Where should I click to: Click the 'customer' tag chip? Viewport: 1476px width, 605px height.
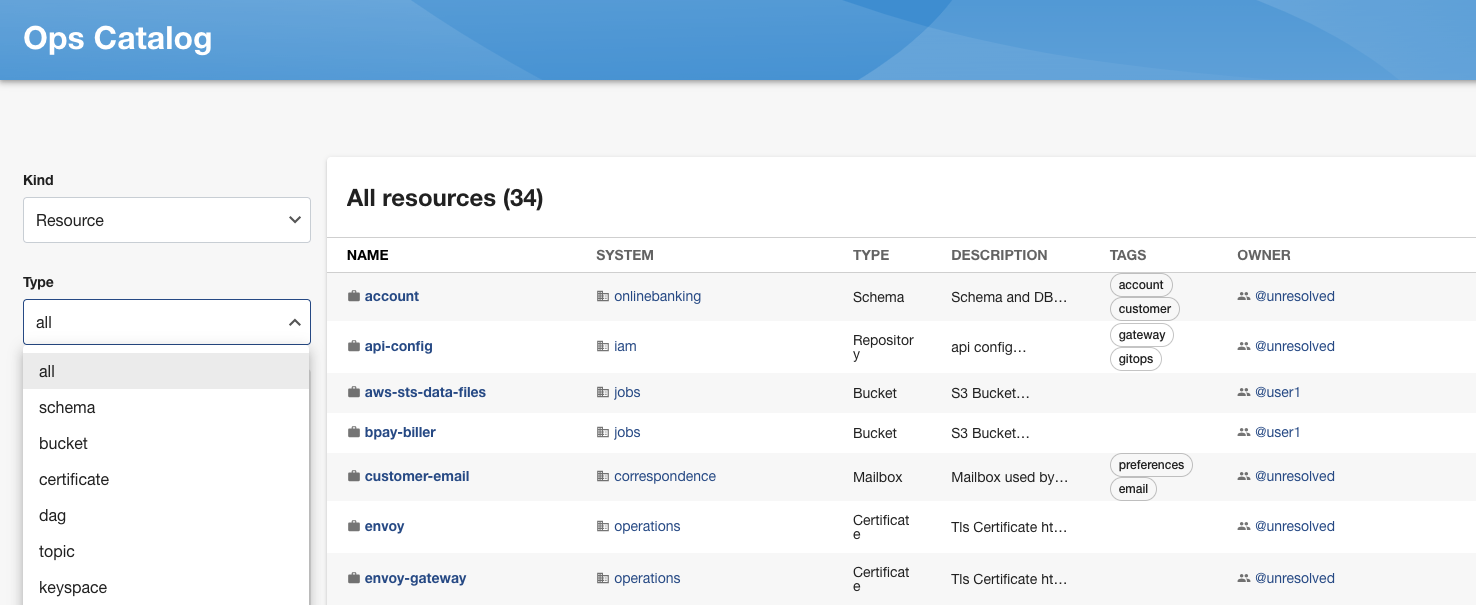[1145, 309]
